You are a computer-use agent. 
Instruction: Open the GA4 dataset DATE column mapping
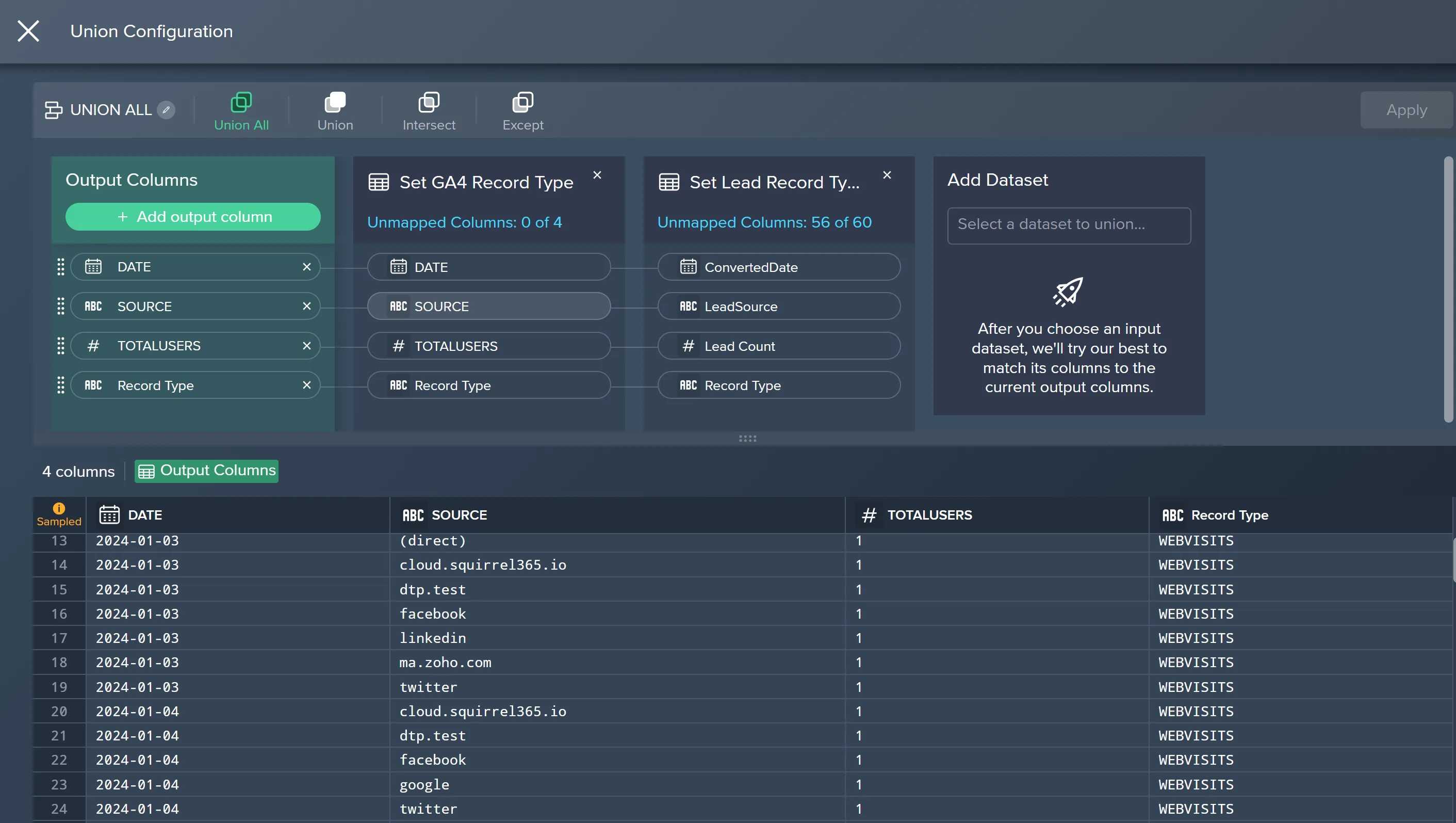489,267
